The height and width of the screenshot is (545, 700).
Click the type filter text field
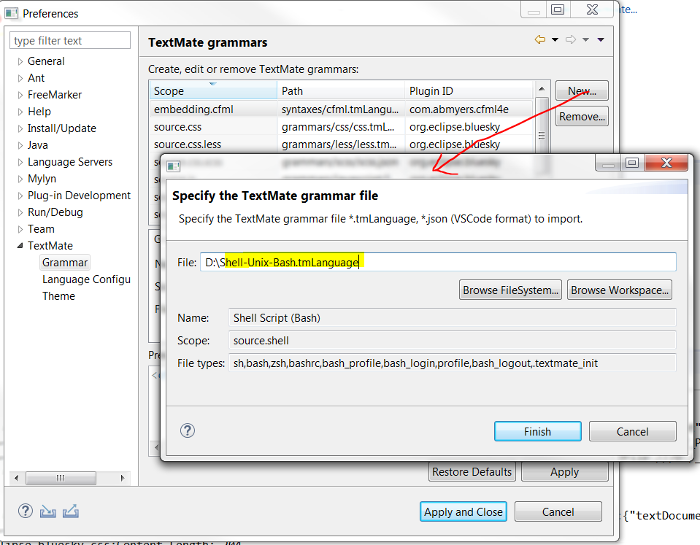tap(70, 41)
